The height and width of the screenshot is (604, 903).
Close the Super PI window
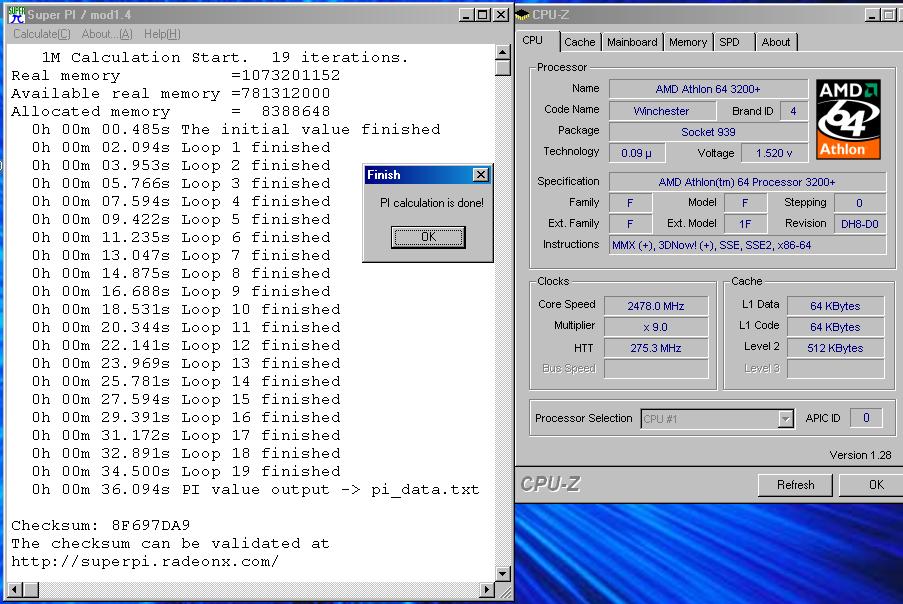tap(502, 14)
